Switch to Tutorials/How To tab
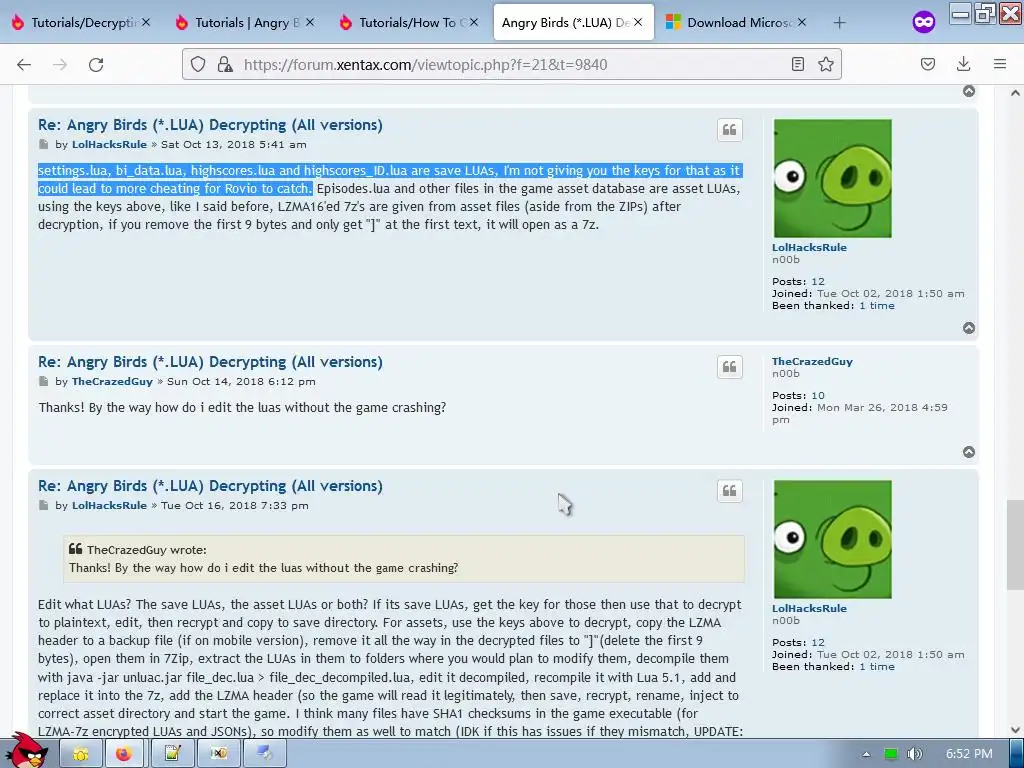 click(x=409, y=23)
